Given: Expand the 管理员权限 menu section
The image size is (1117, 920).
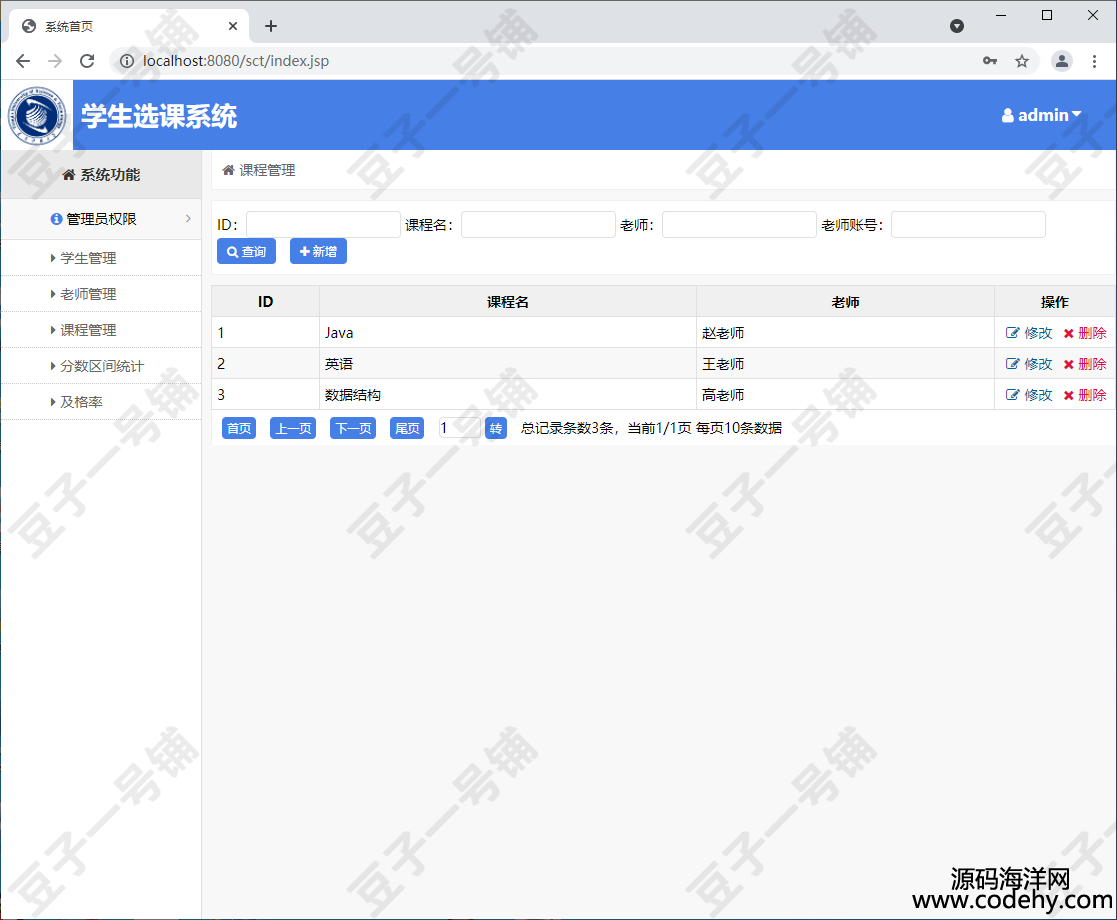Looking at the screenshot, I should click(x=100, y=219).
